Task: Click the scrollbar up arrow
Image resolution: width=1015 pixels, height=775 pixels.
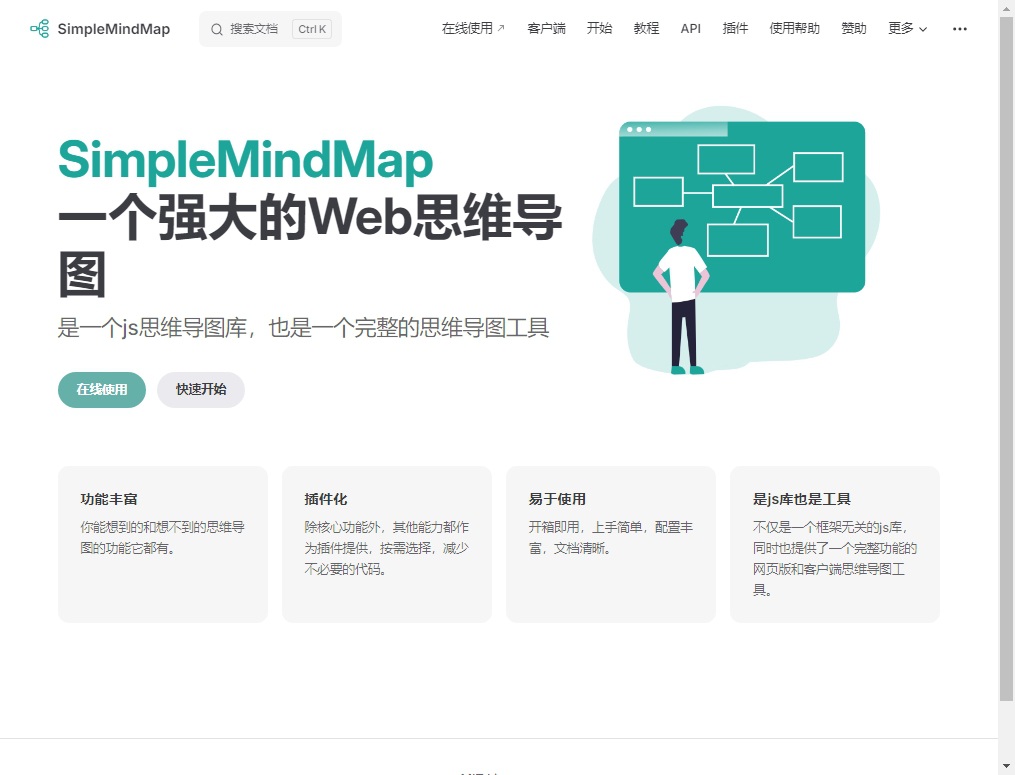Action: [1006, 8]
